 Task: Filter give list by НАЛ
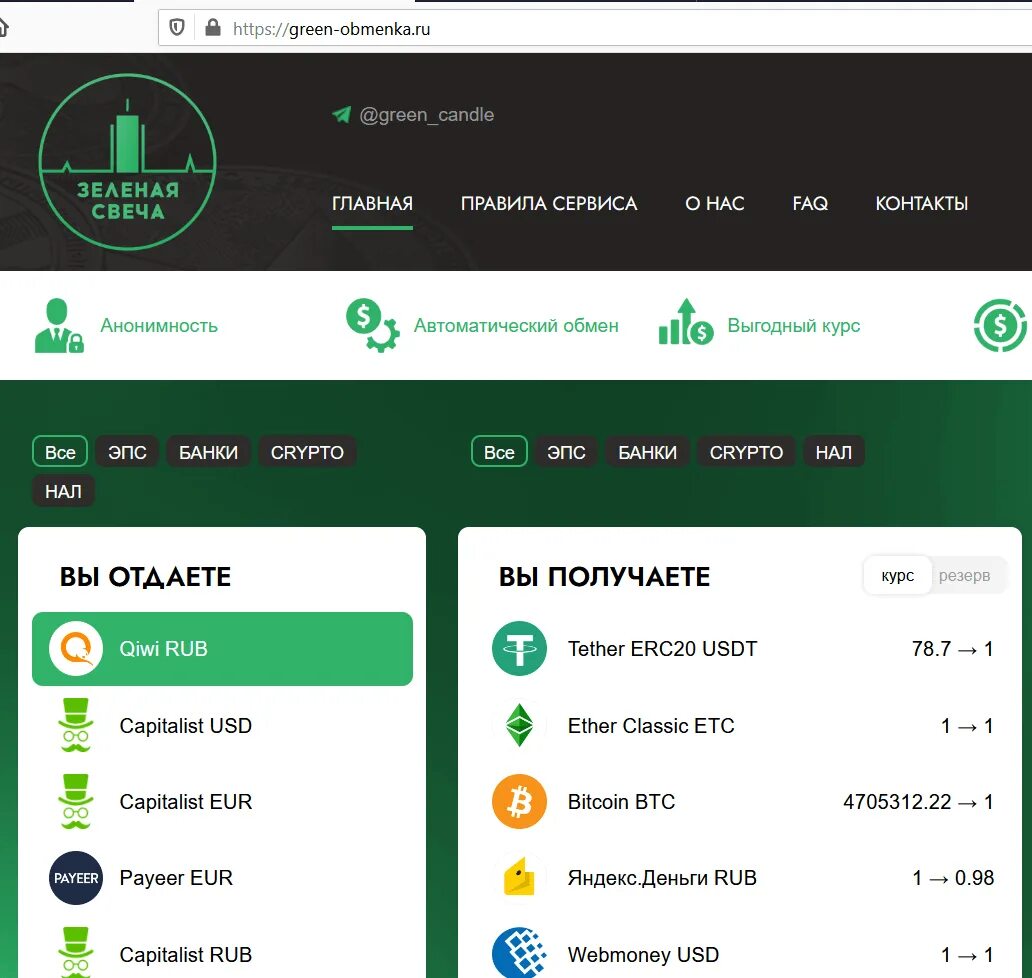[63, 491]
